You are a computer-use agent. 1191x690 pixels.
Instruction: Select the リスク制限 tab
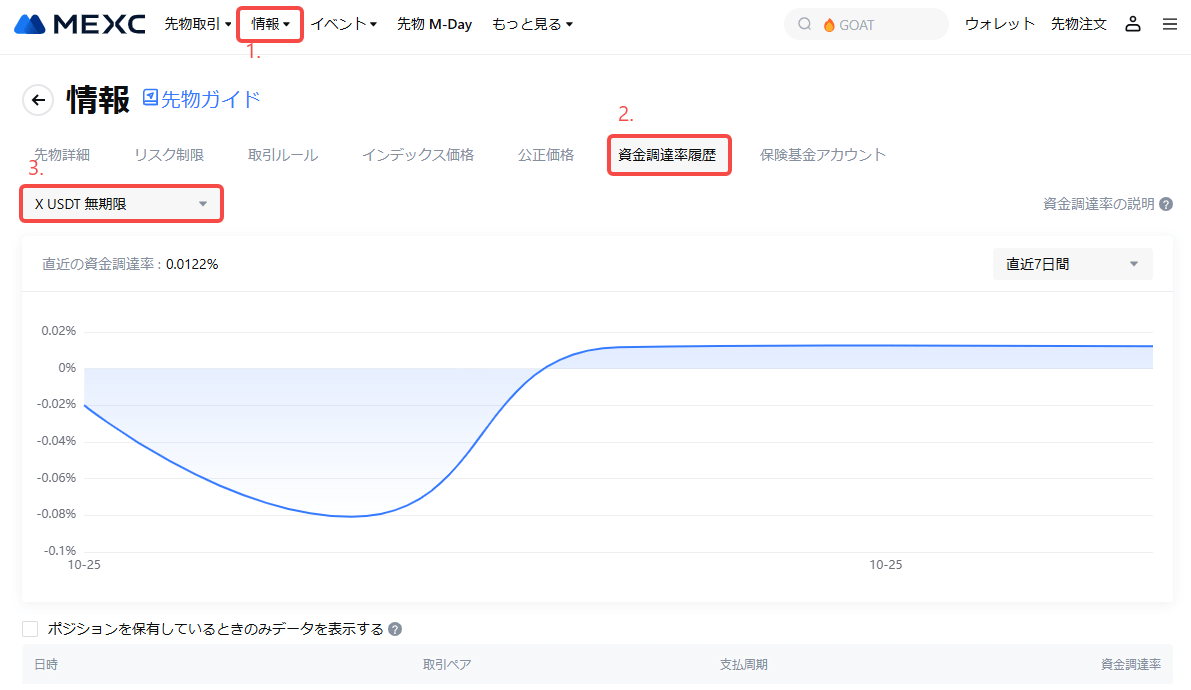point(169,155)
